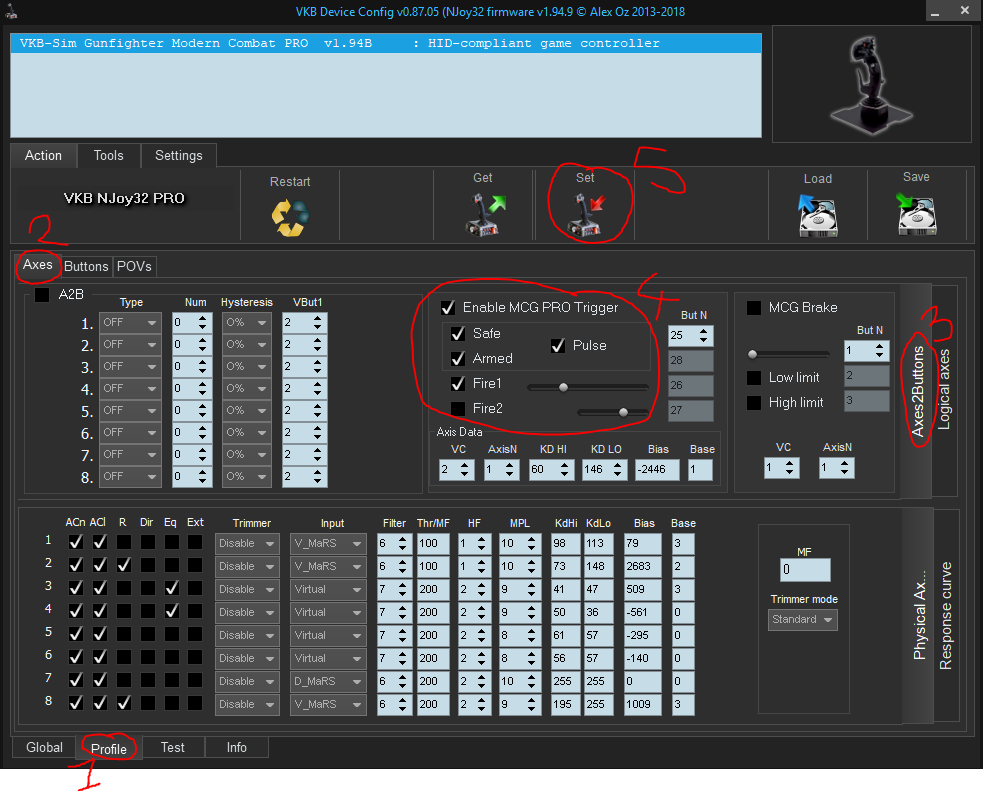Open Input dropdown for axis row 1
The height and width of the screenshot is (791, 983).
point(328,543)
